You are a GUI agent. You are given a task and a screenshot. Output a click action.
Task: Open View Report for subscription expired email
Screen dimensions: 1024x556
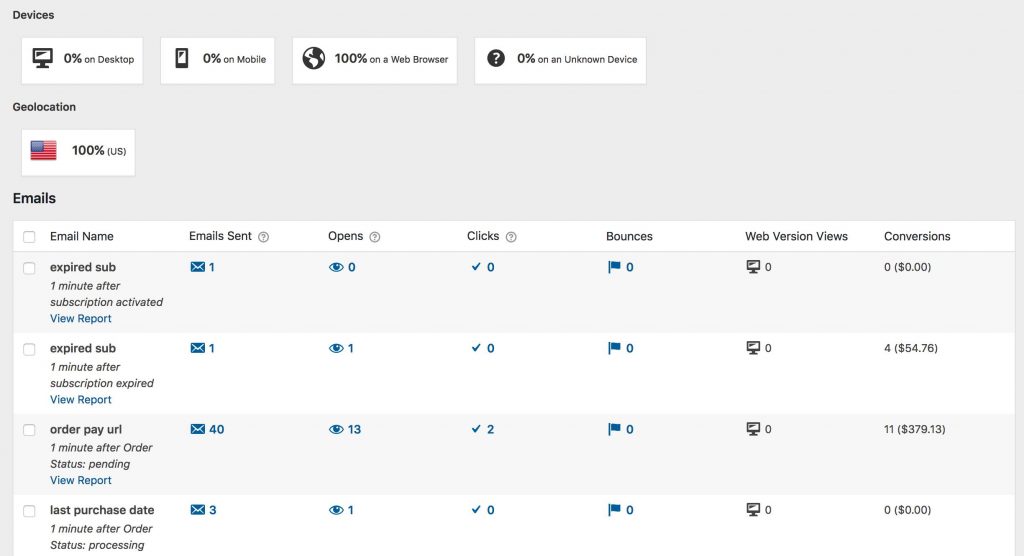(x=81, y=400)
